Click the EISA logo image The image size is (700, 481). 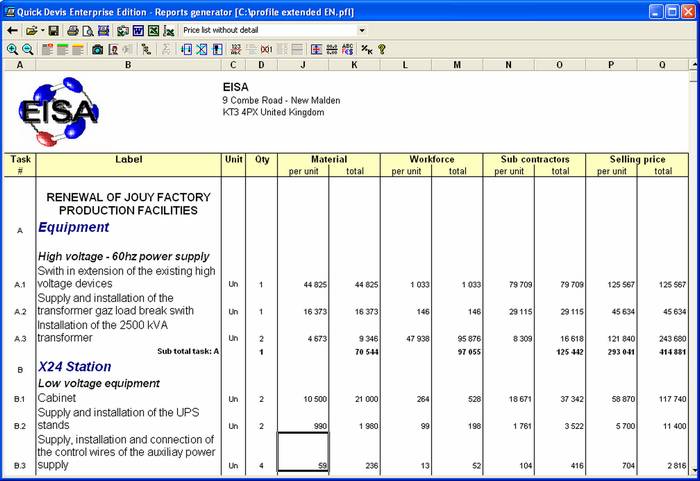click(58, 112)
